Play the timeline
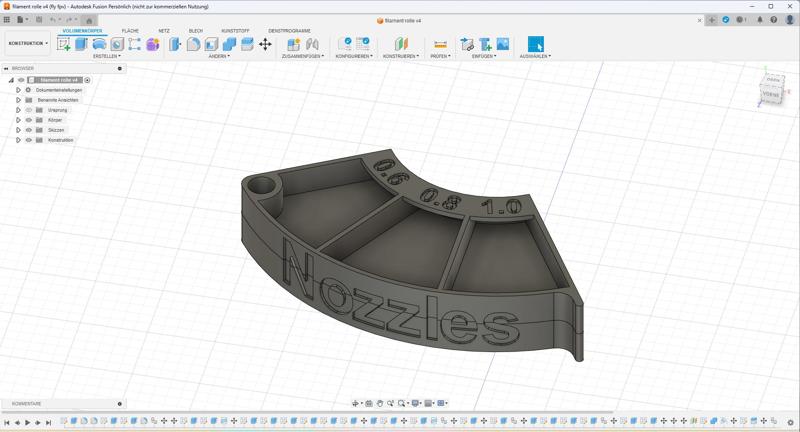800x432 pixels. [28, 422]
